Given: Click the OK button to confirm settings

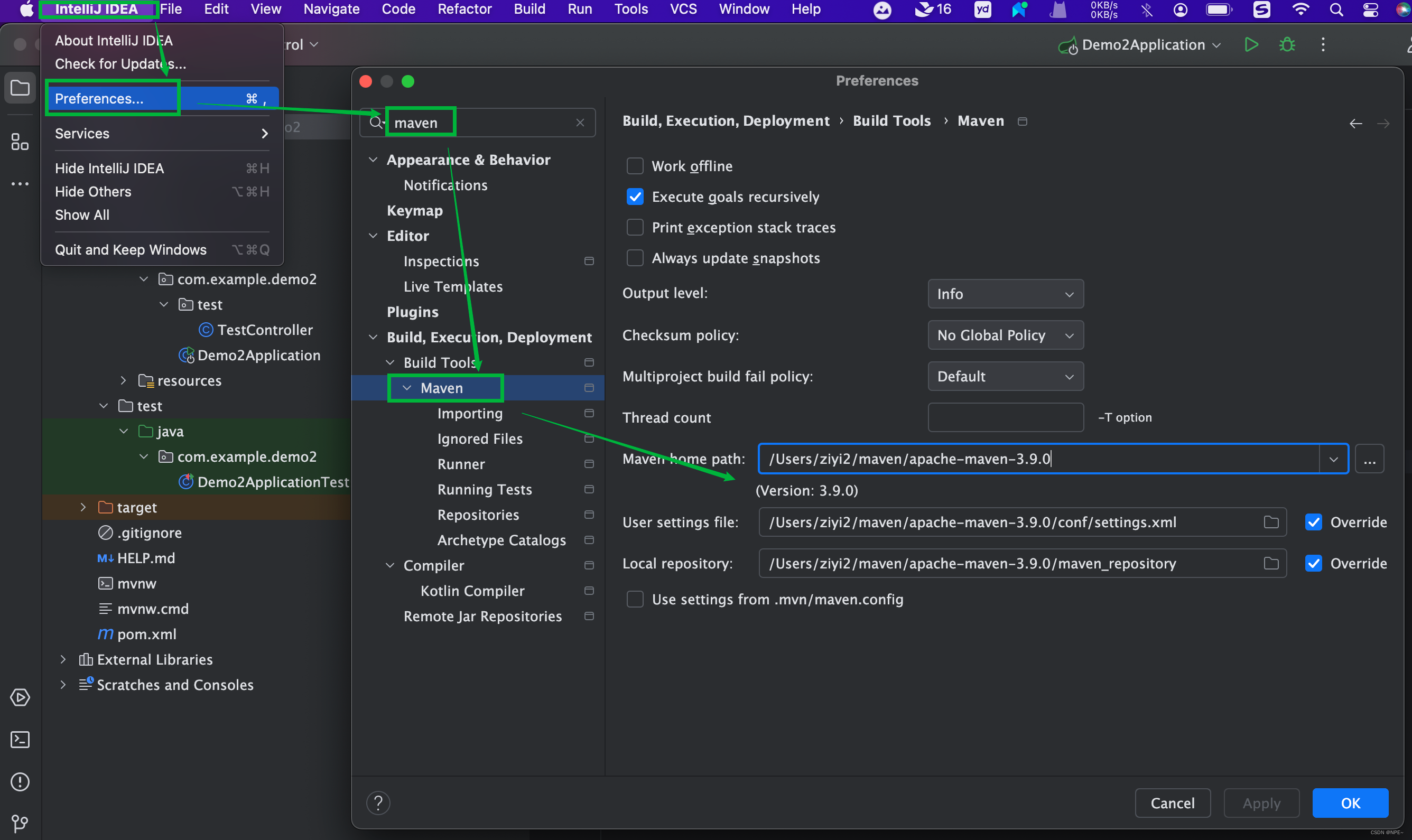Looking at the screenshot, I should click(1350, 802).
